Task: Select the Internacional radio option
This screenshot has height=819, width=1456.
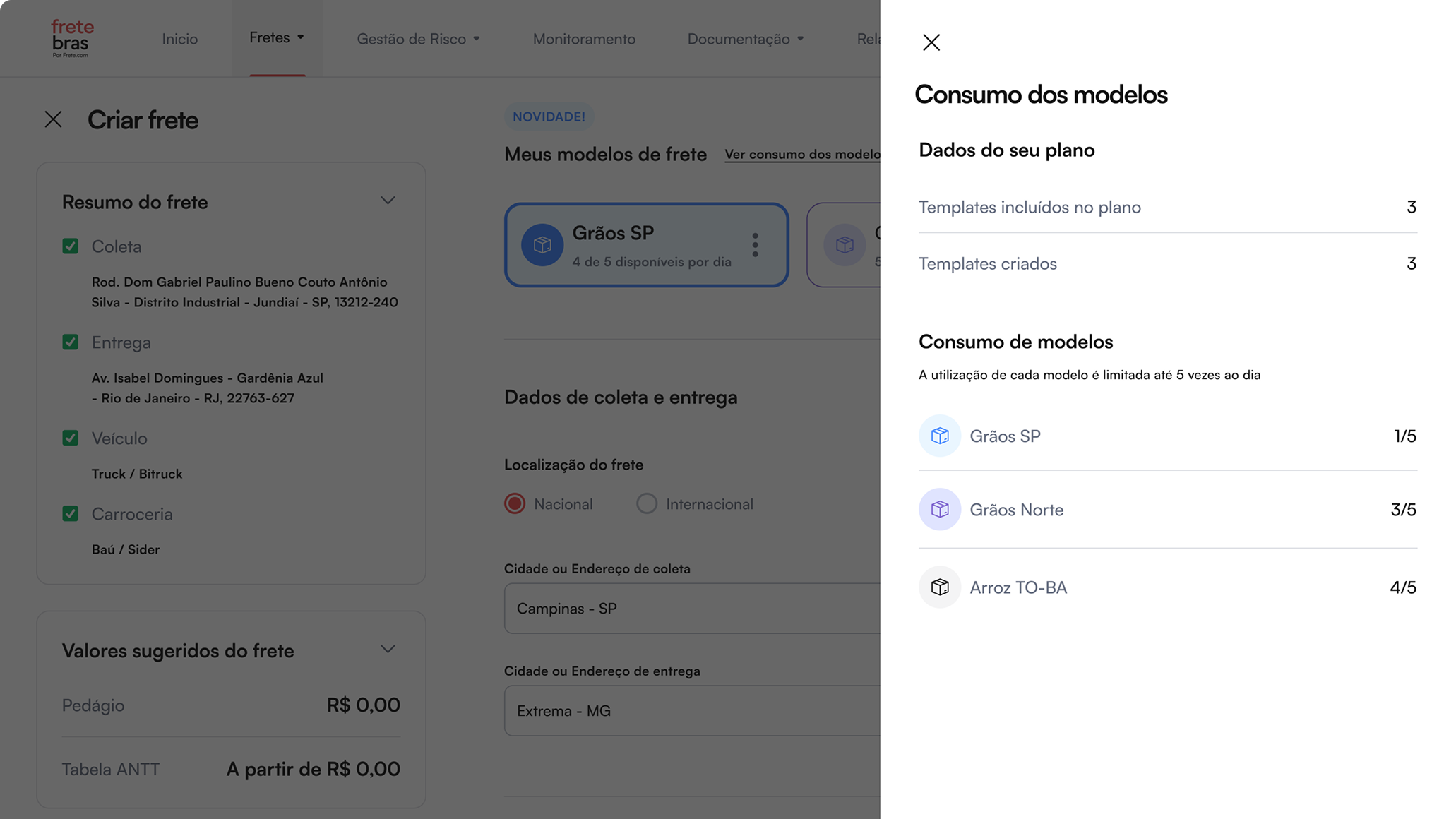Action: pyautogui.click(x=646, y=503)
